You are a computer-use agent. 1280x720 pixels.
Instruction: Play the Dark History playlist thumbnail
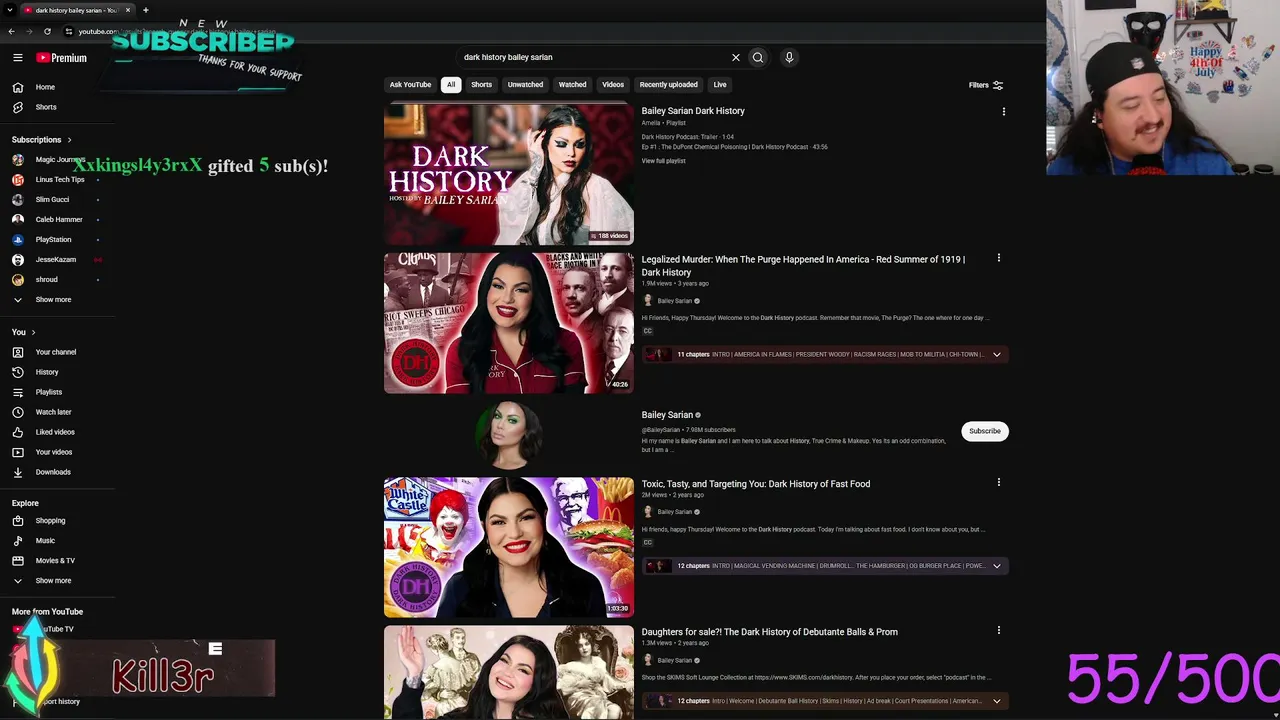tap(509, 174)
